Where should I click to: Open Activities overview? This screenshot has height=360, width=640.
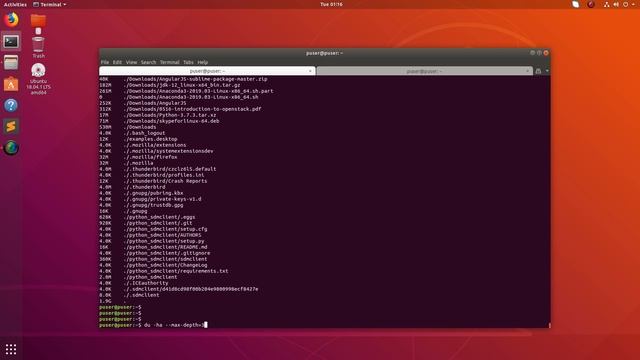[15, 4]
